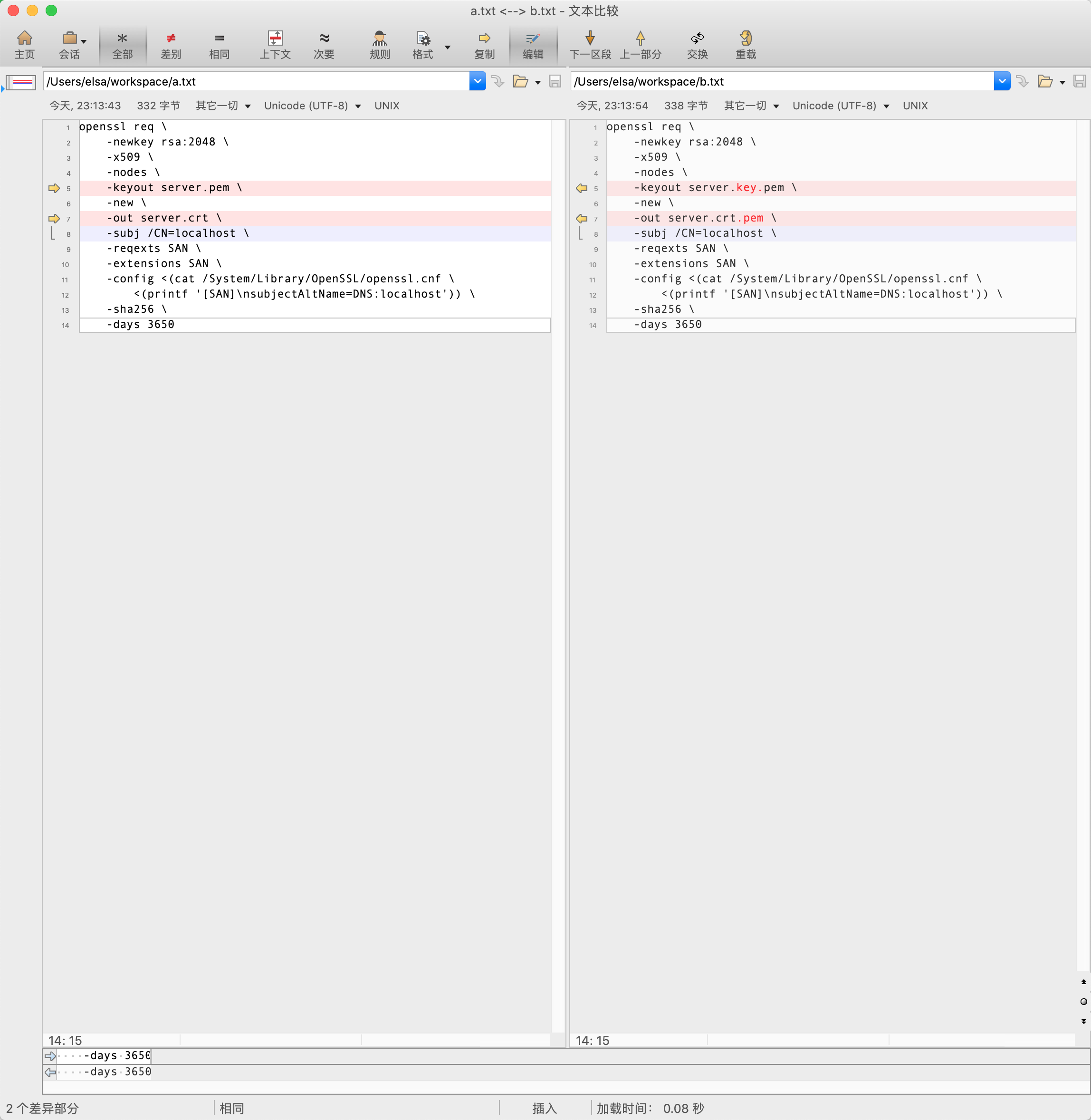Toggle Show Same (相同) filter
This screenshot has width=1091, height=1120.
click(x=219, y=45)
